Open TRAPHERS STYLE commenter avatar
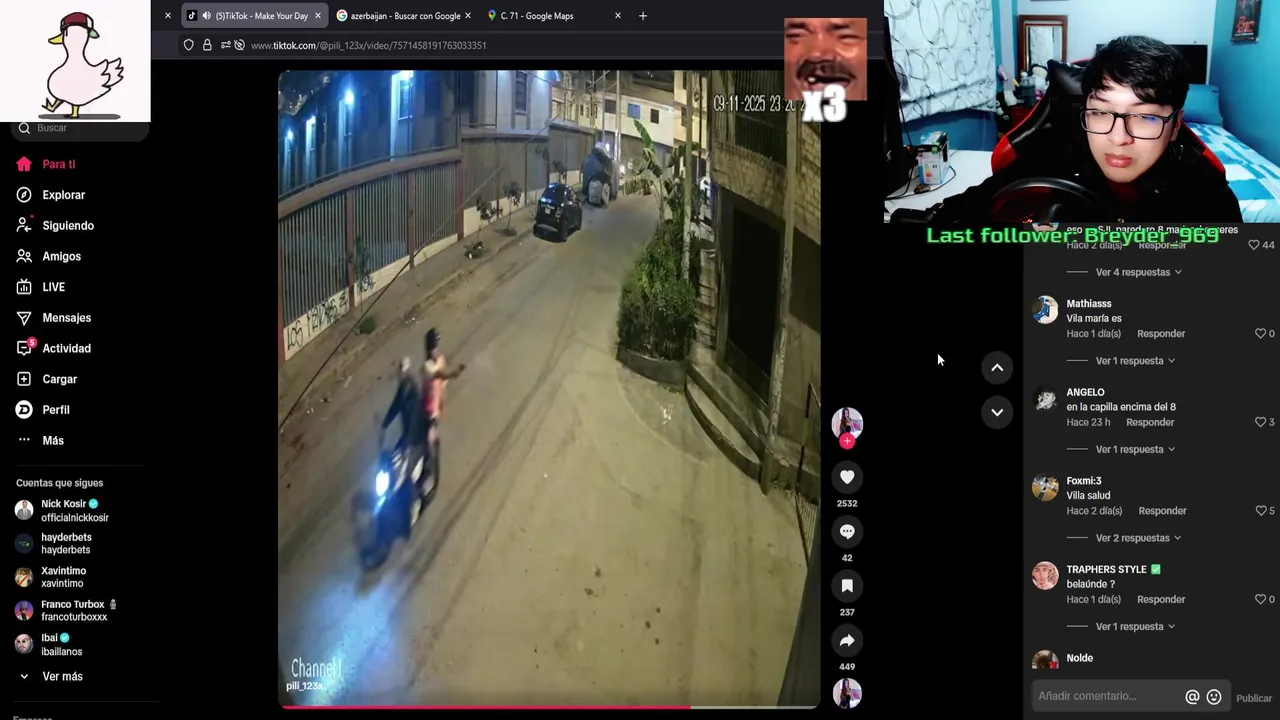The image size is (1280, 720). pyautogui.click(x=1045, y=576)
